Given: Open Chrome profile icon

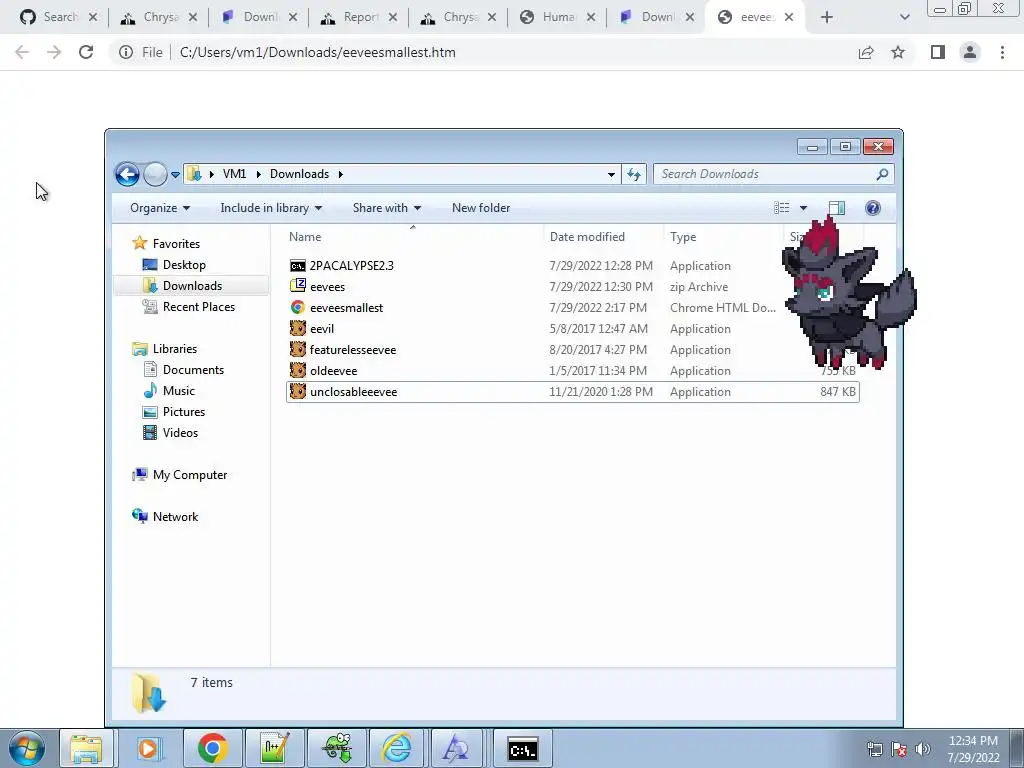Looking at the screenshot, I should 970,52.
